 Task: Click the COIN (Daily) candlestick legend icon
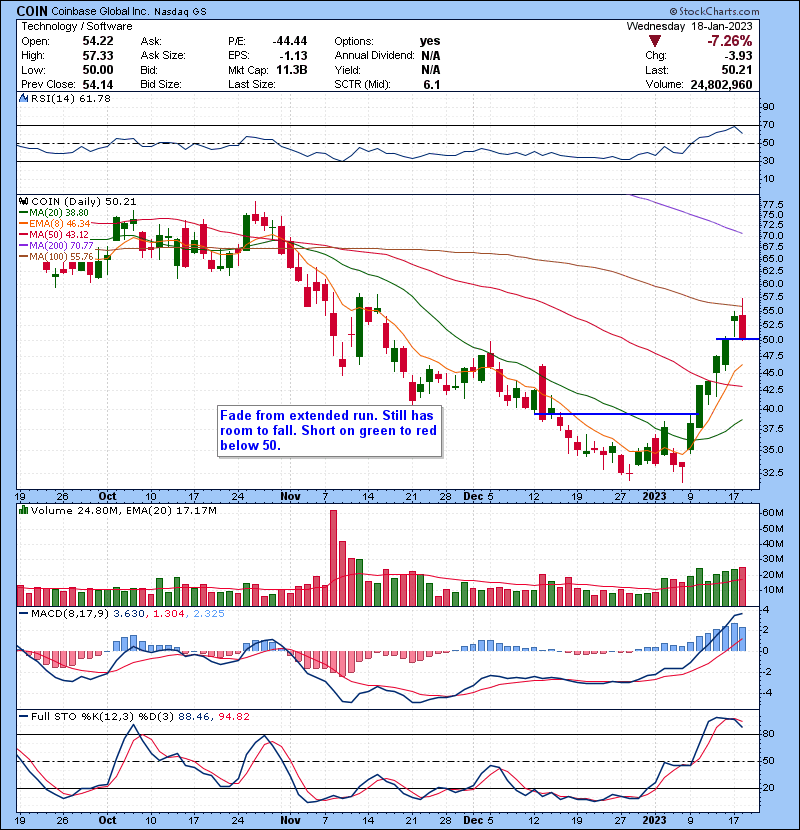pyautogui.click(x=24, y=201)
